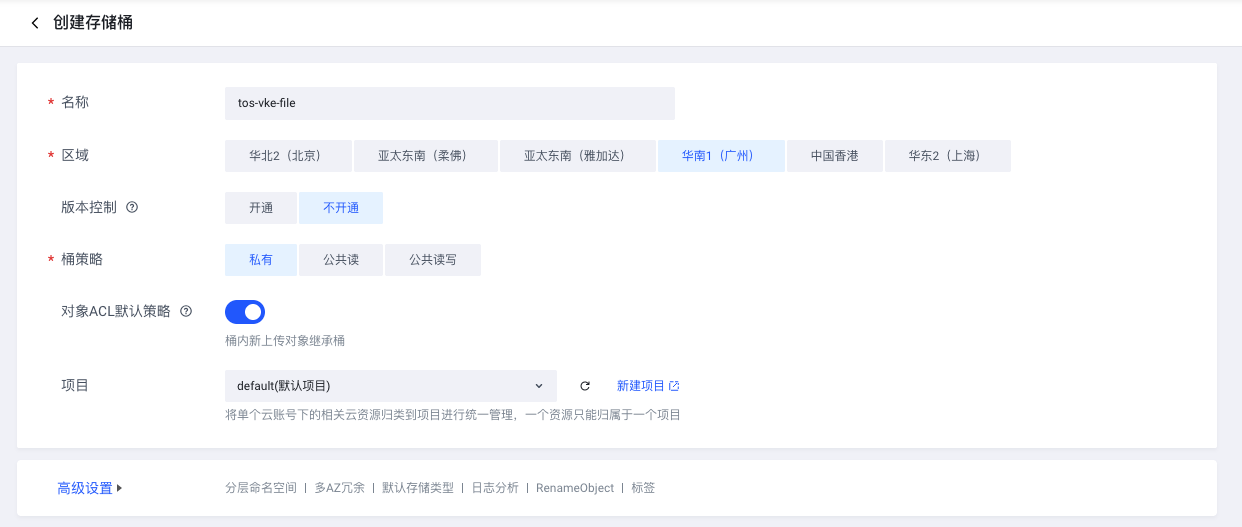Toggle the 对象ACL默认策略 switch
1242x527 pixels.
coord(245,312)
